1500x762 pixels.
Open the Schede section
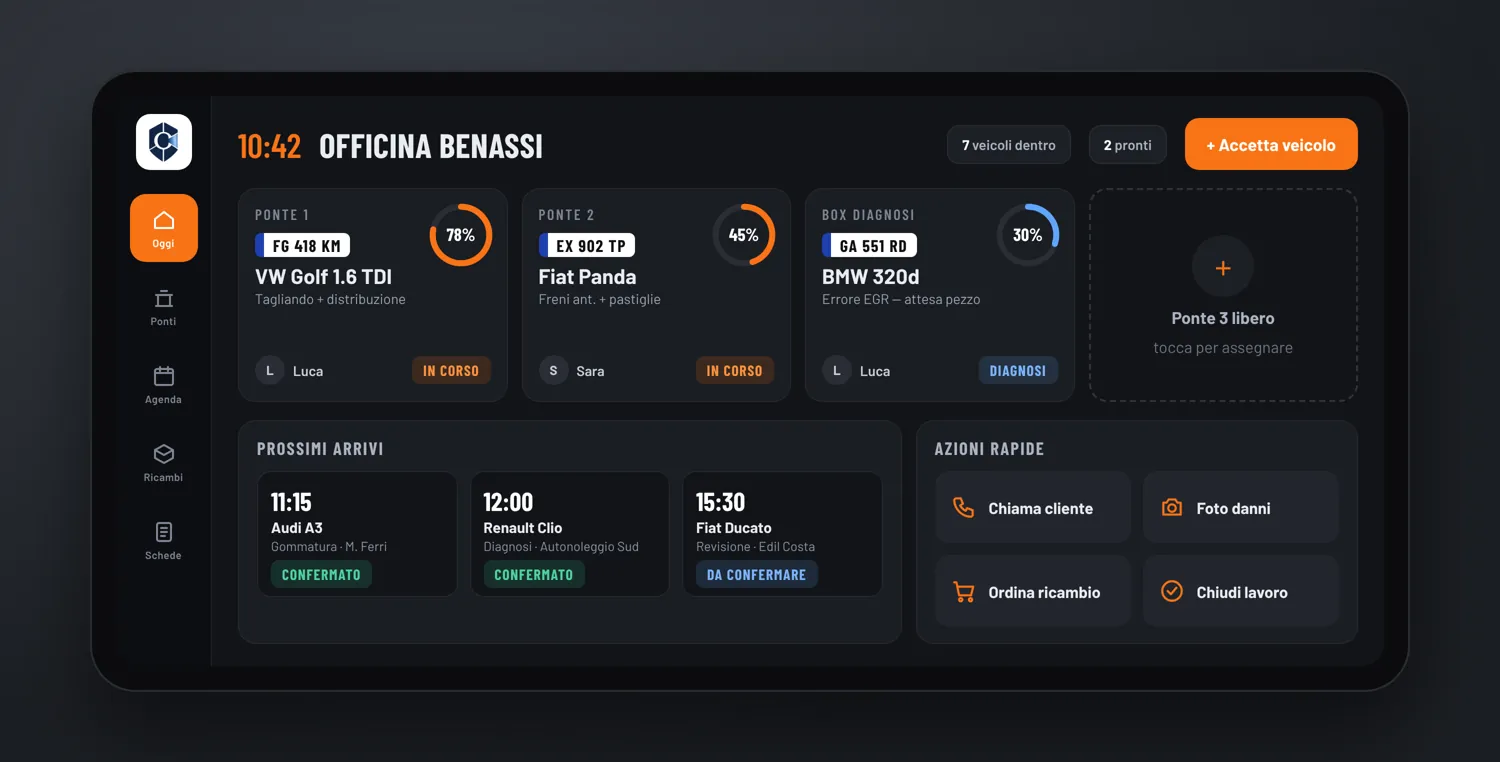click(x=164, y=540)
